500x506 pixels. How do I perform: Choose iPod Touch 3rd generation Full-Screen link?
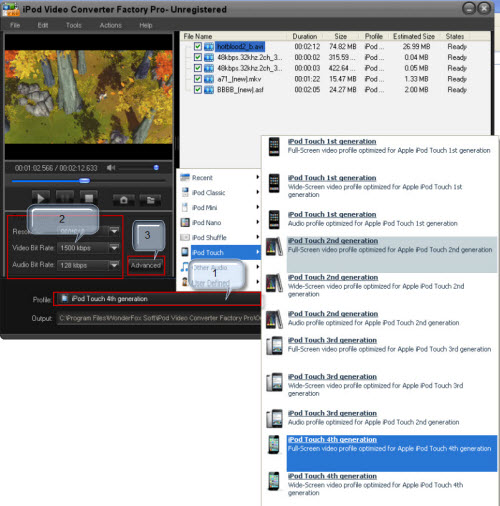332,340
